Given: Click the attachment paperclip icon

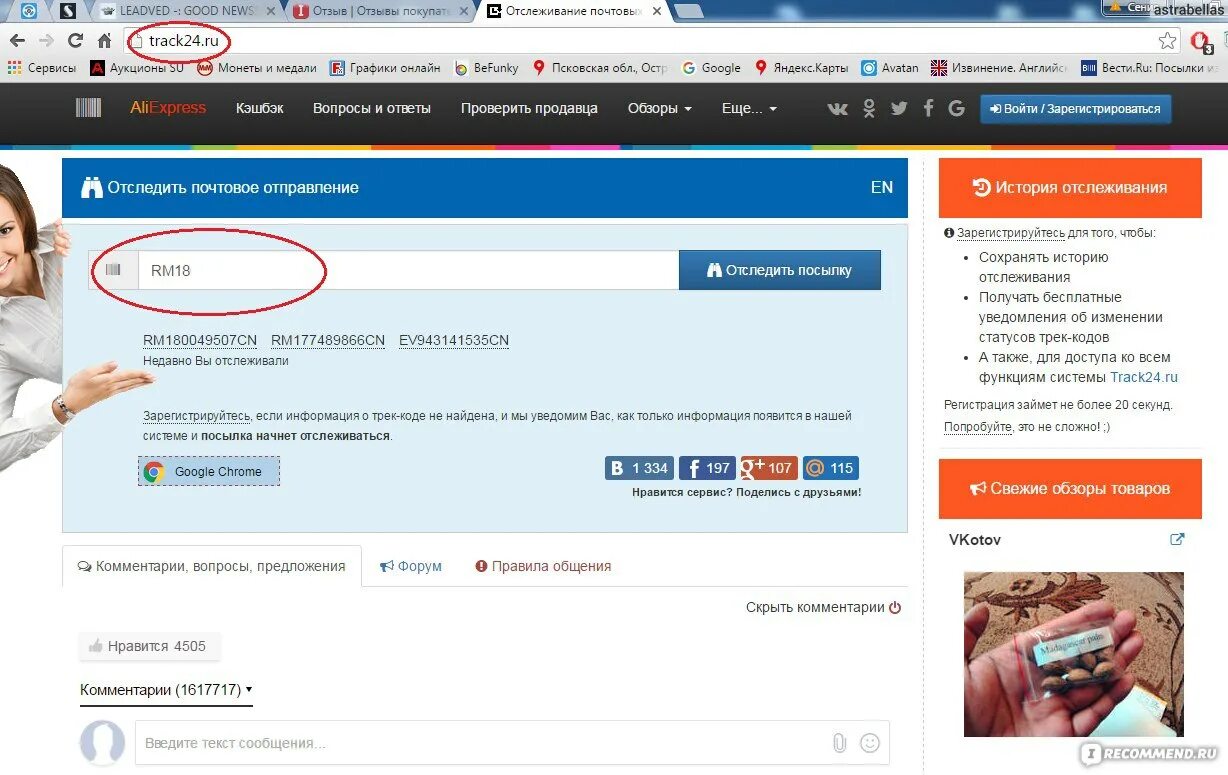Looking at the screenshot, I should click(x=839, y=743).
